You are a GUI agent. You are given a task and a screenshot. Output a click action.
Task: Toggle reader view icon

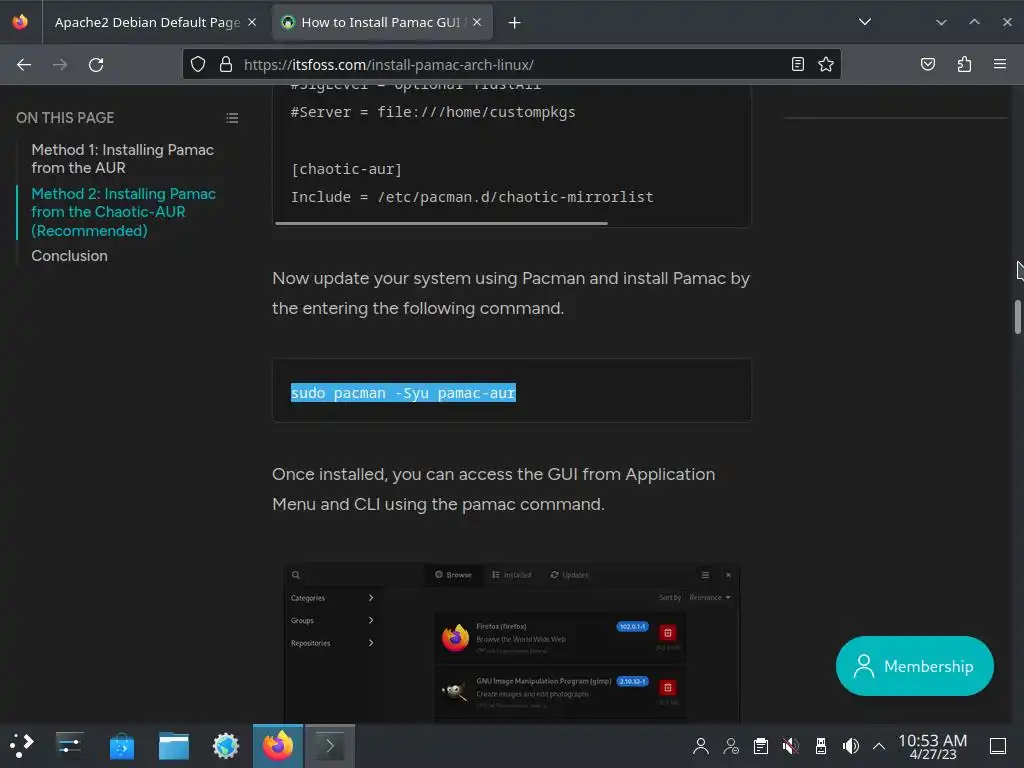(x=797, y=64)
